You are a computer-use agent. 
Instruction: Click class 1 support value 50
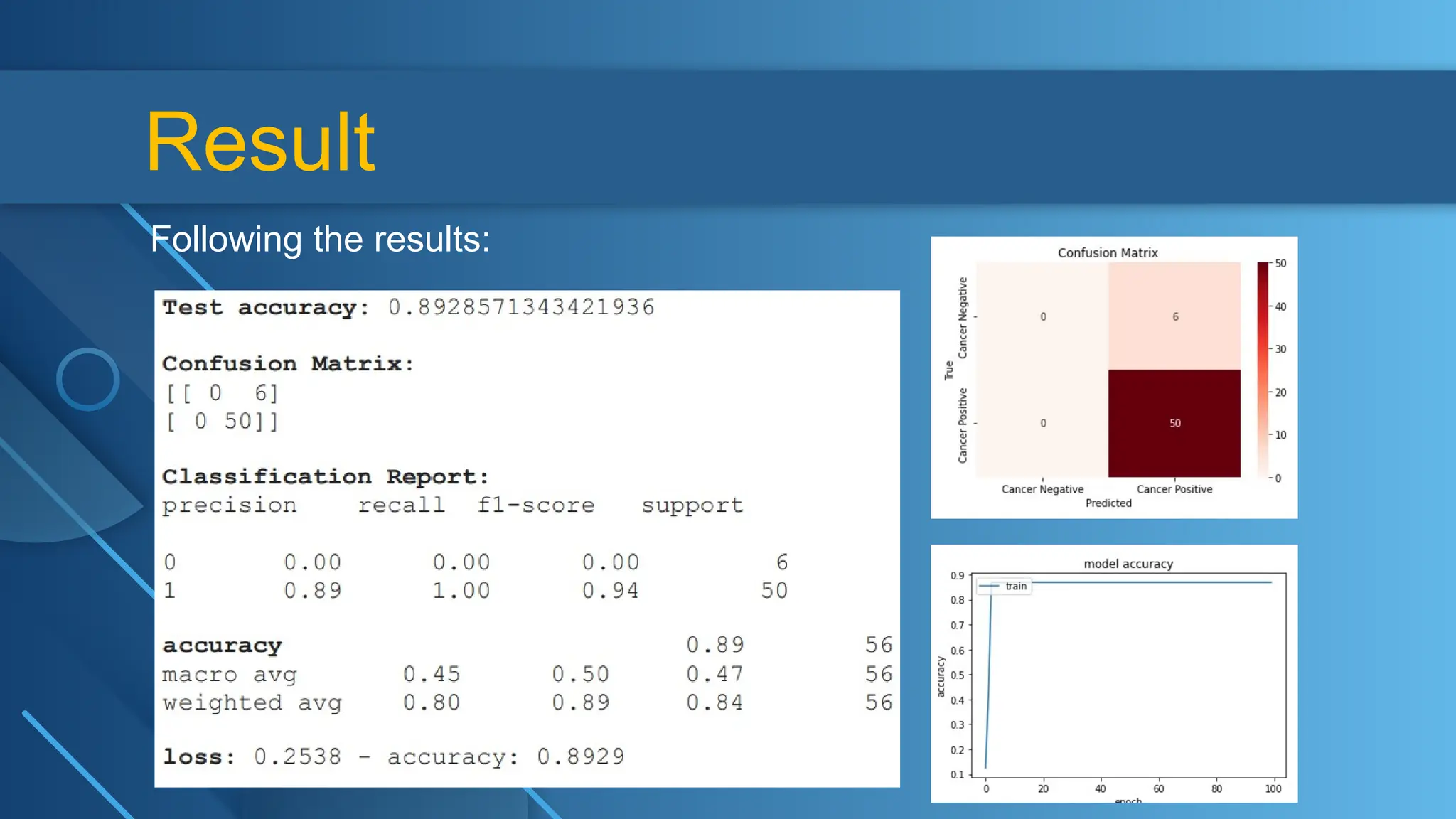(x=774, y=590)
